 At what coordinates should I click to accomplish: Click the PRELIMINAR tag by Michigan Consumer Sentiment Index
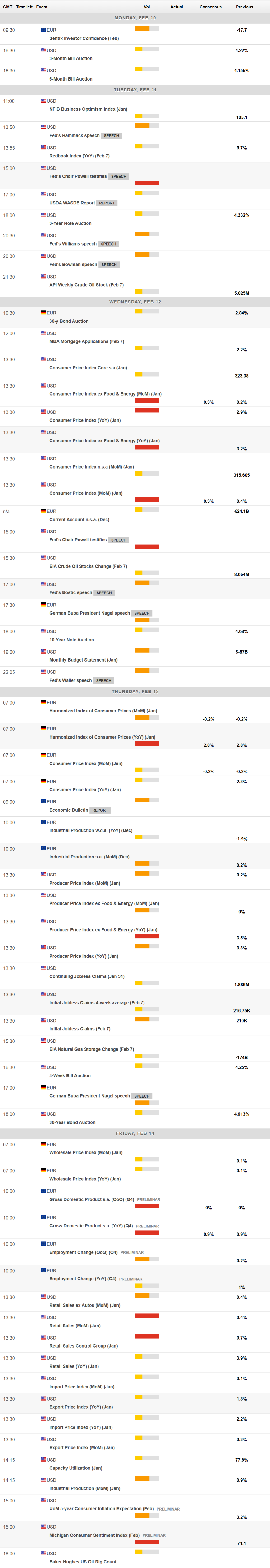click(x=154, y=1535)
